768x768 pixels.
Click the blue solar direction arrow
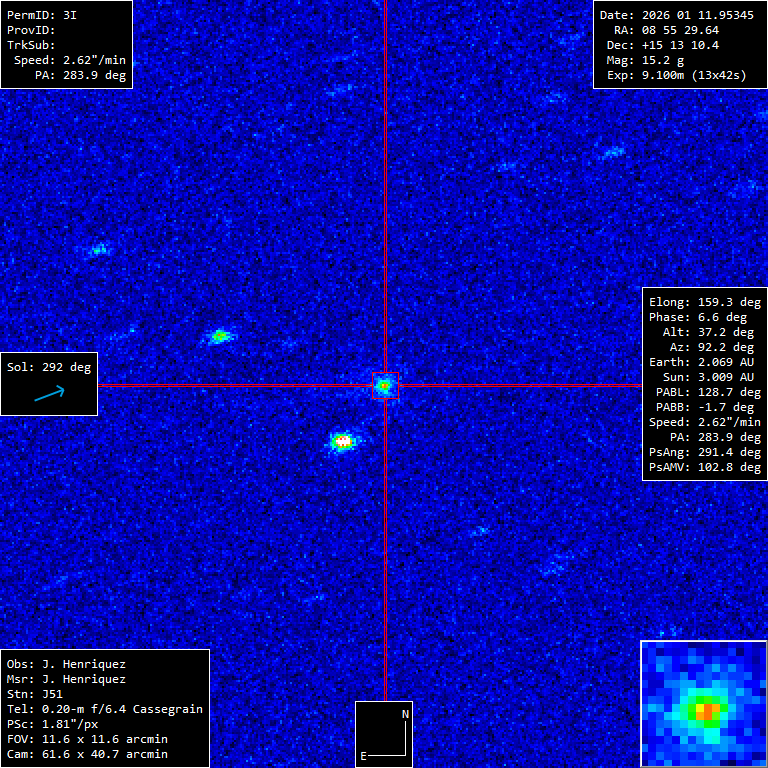(x=49, y=394)
